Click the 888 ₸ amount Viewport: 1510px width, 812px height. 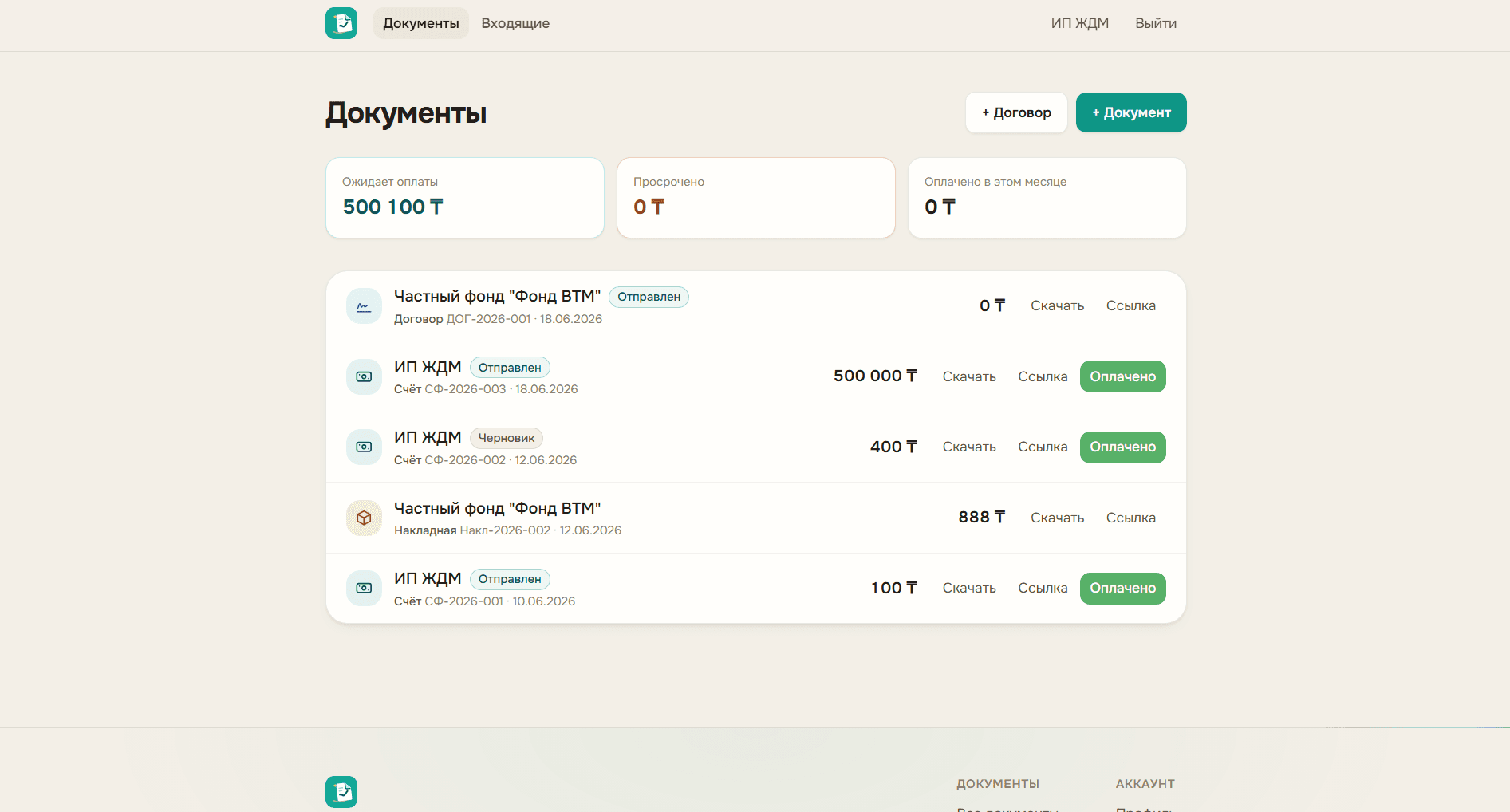coord(982,518)
